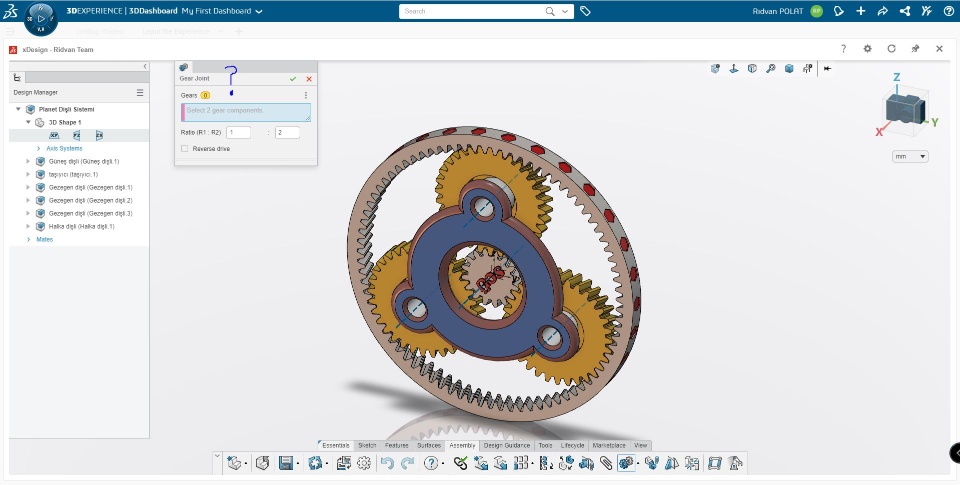Click the R1 ratio input field
Screen dimensions: 960x485
point(238,132)
